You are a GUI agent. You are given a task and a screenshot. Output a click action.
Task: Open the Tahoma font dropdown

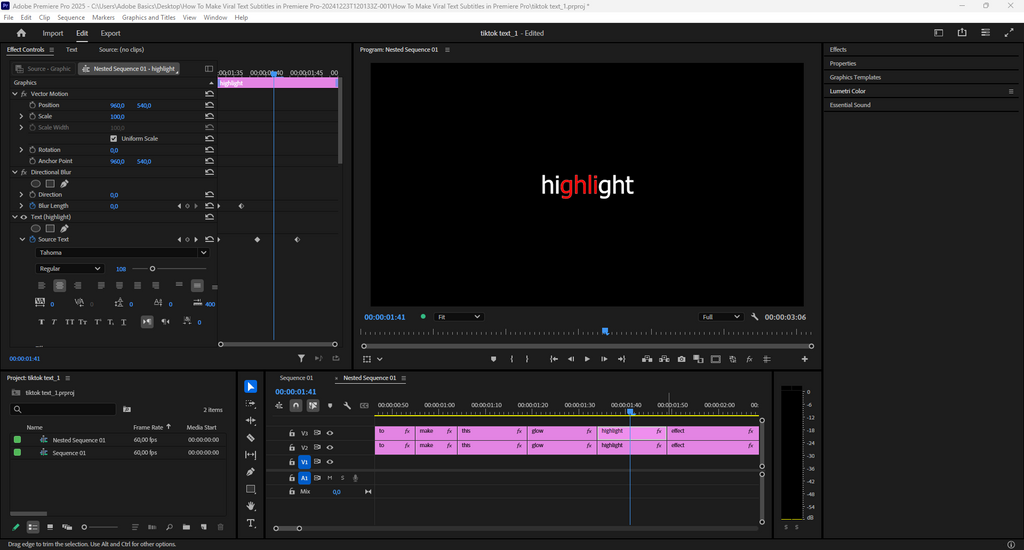click(x=122, y=253)
